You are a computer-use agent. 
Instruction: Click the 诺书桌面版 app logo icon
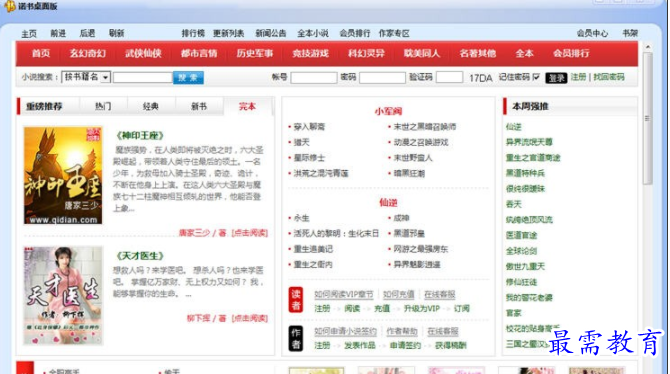tap(9, 6)
